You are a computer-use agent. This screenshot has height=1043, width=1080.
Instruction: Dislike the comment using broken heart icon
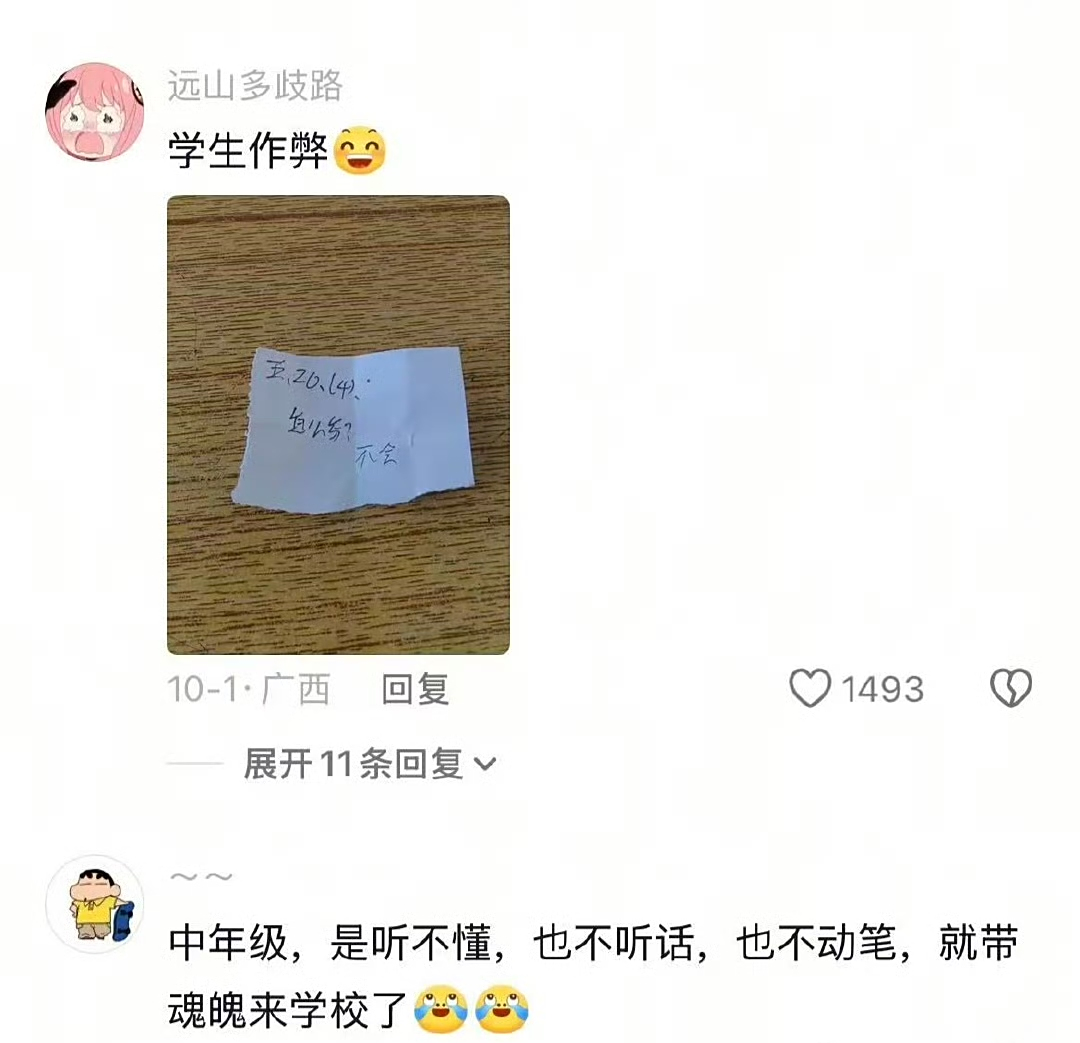click(x=1010, y=688)
